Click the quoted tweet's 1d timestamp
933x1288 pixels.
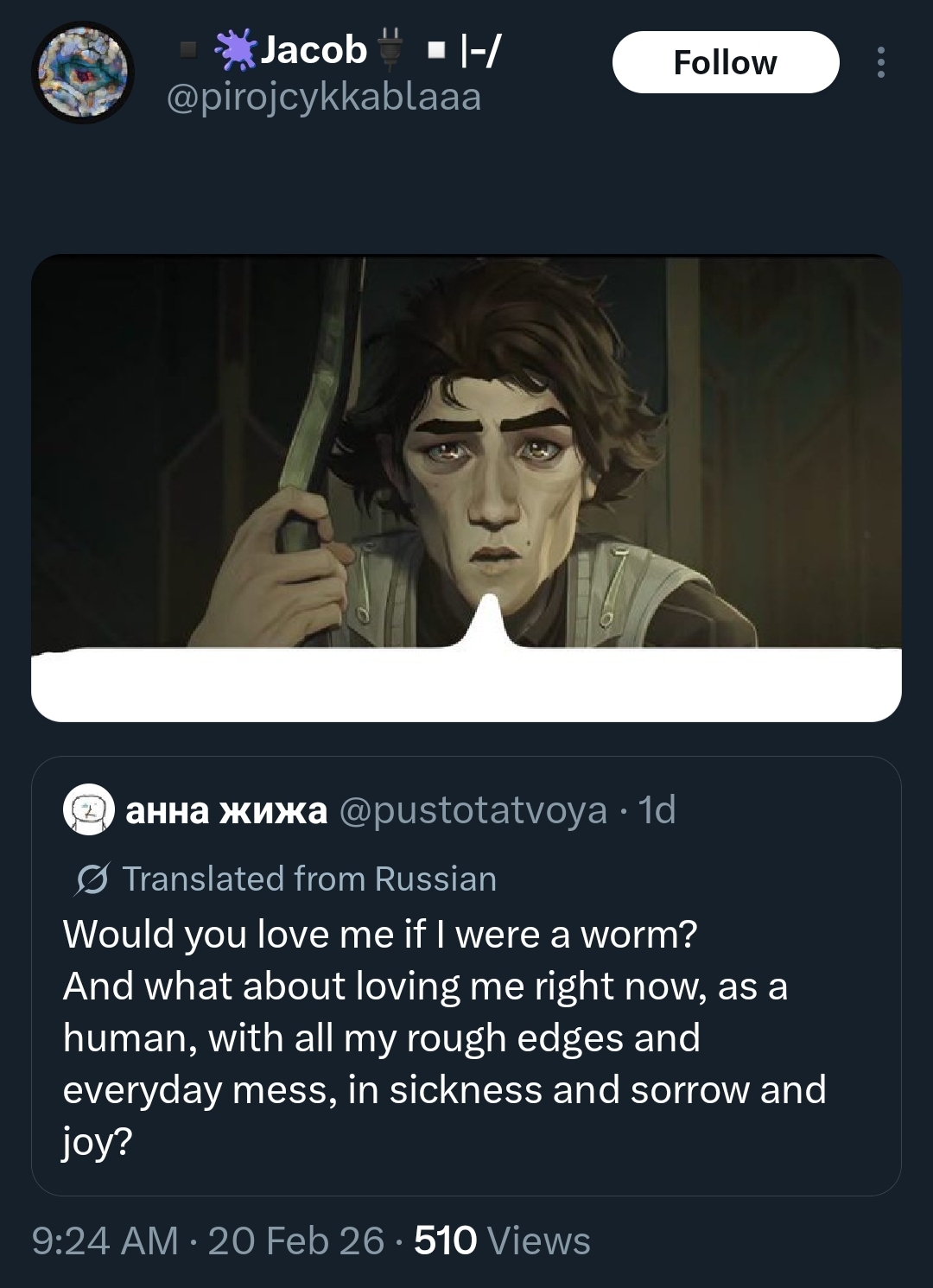(657, 810)
